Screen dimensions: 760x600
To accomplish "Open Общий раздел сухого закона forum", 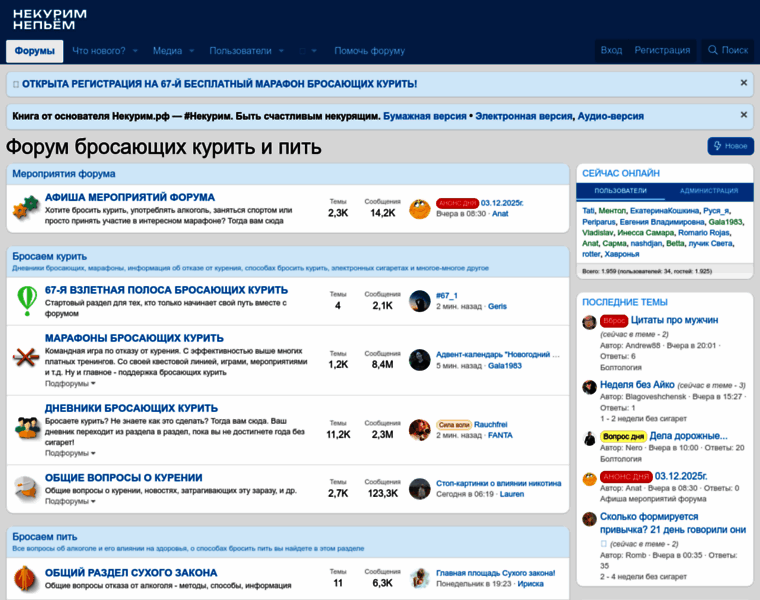I will (x=131, y=573).
